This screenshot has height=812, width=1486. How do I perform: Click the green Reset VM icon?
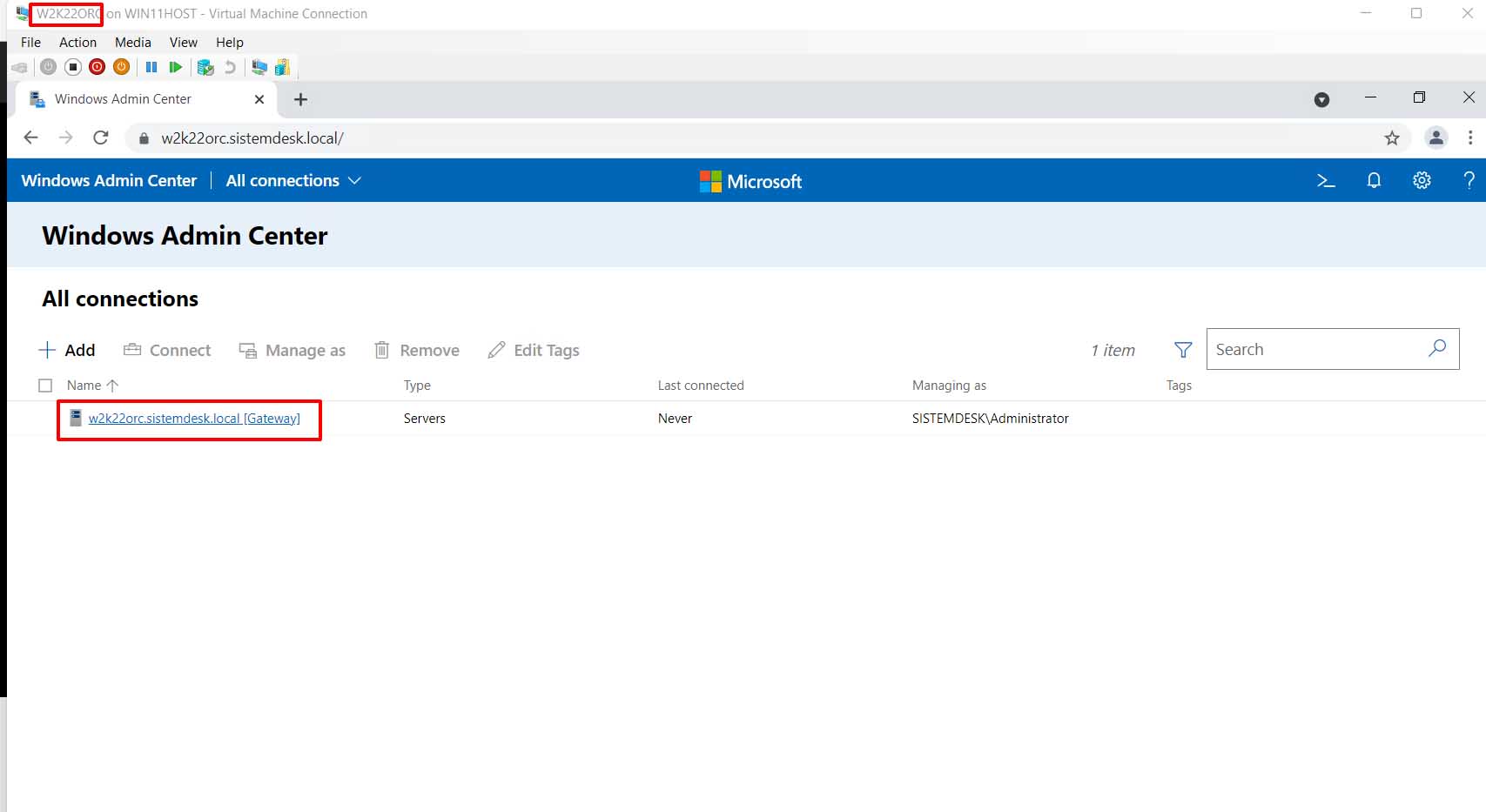(176, 67)
